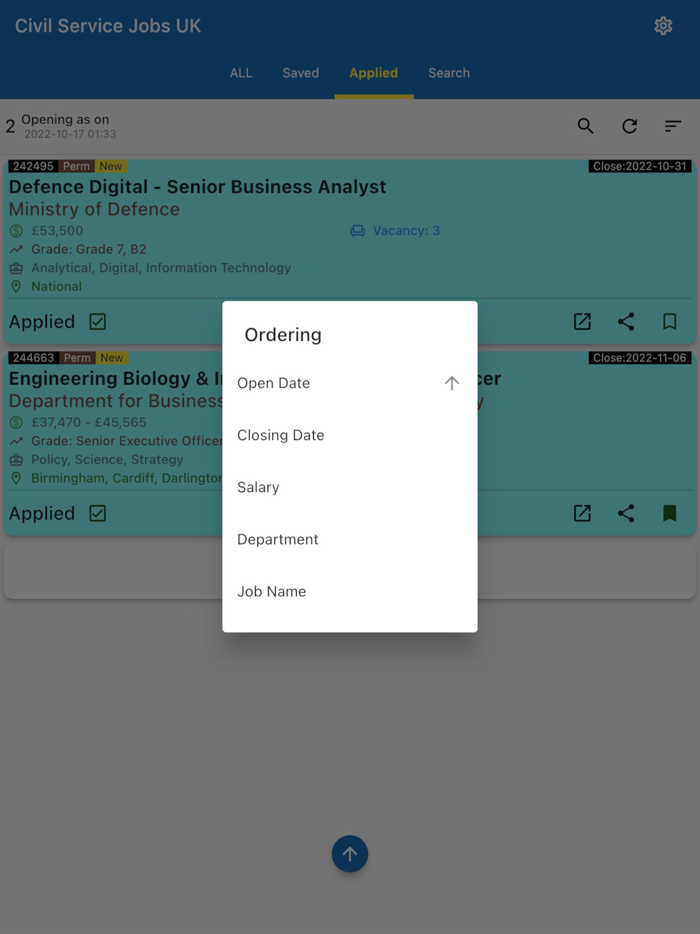Screen dimensions: 700x934
Task: Sort by Closing Date
Action: pos(350,435)
